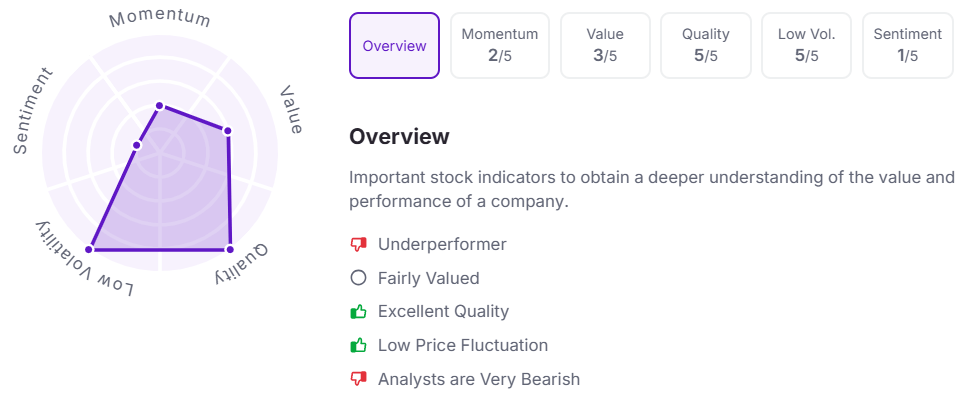The width and height of the screenshot is (969, 405).
Task: Select the Momentum data point on radar
Action: point(159,106)
